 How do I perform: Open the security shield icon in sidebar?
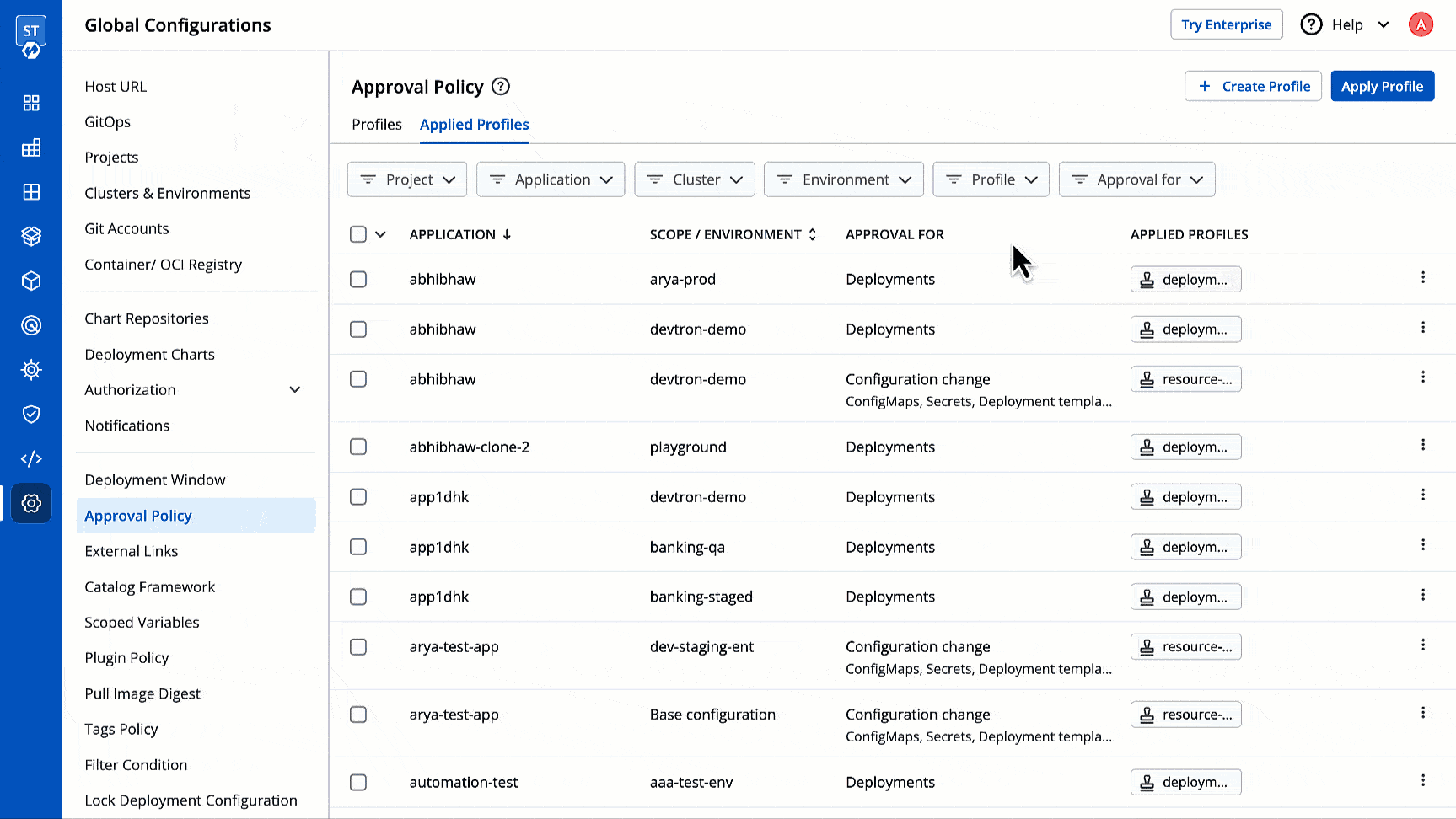tap(31, 414)
